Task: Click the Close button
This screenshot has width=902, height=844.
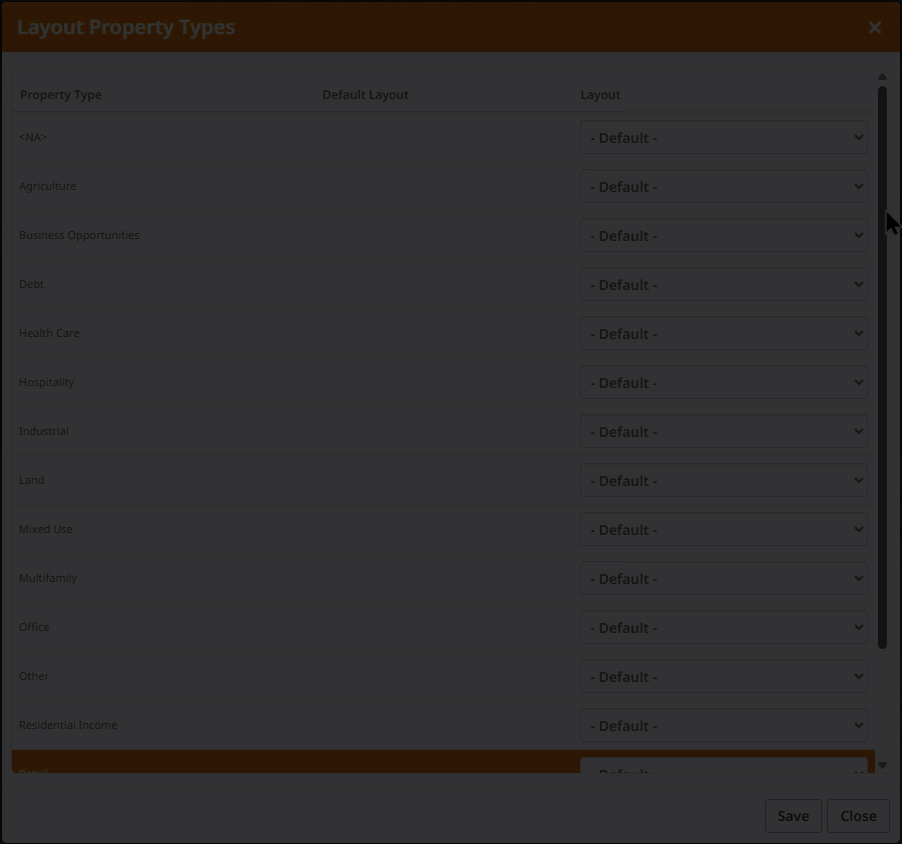Action: pos(858,816)
